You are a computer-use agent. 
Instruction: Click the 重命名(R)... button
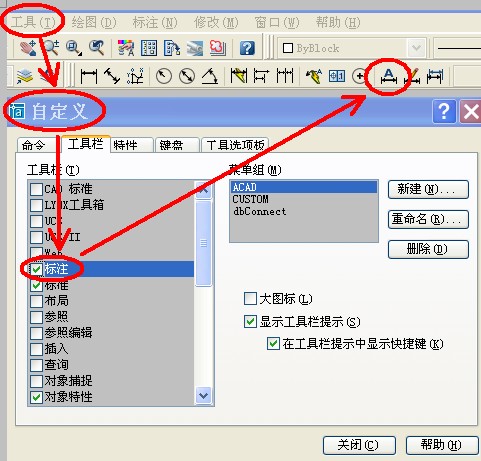(x=428, y=219)
